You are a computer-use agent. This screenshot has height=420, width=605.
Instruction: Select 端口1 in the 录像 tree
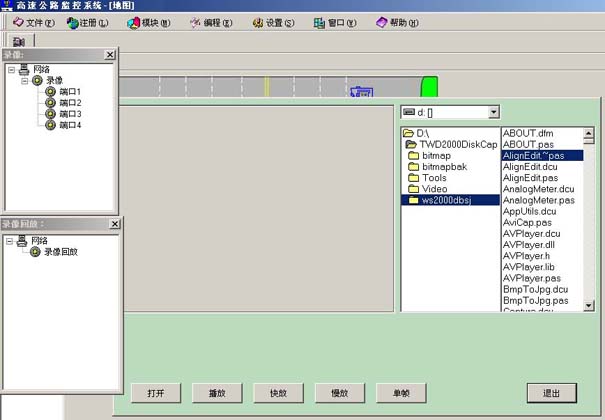[x=69, y=92]
